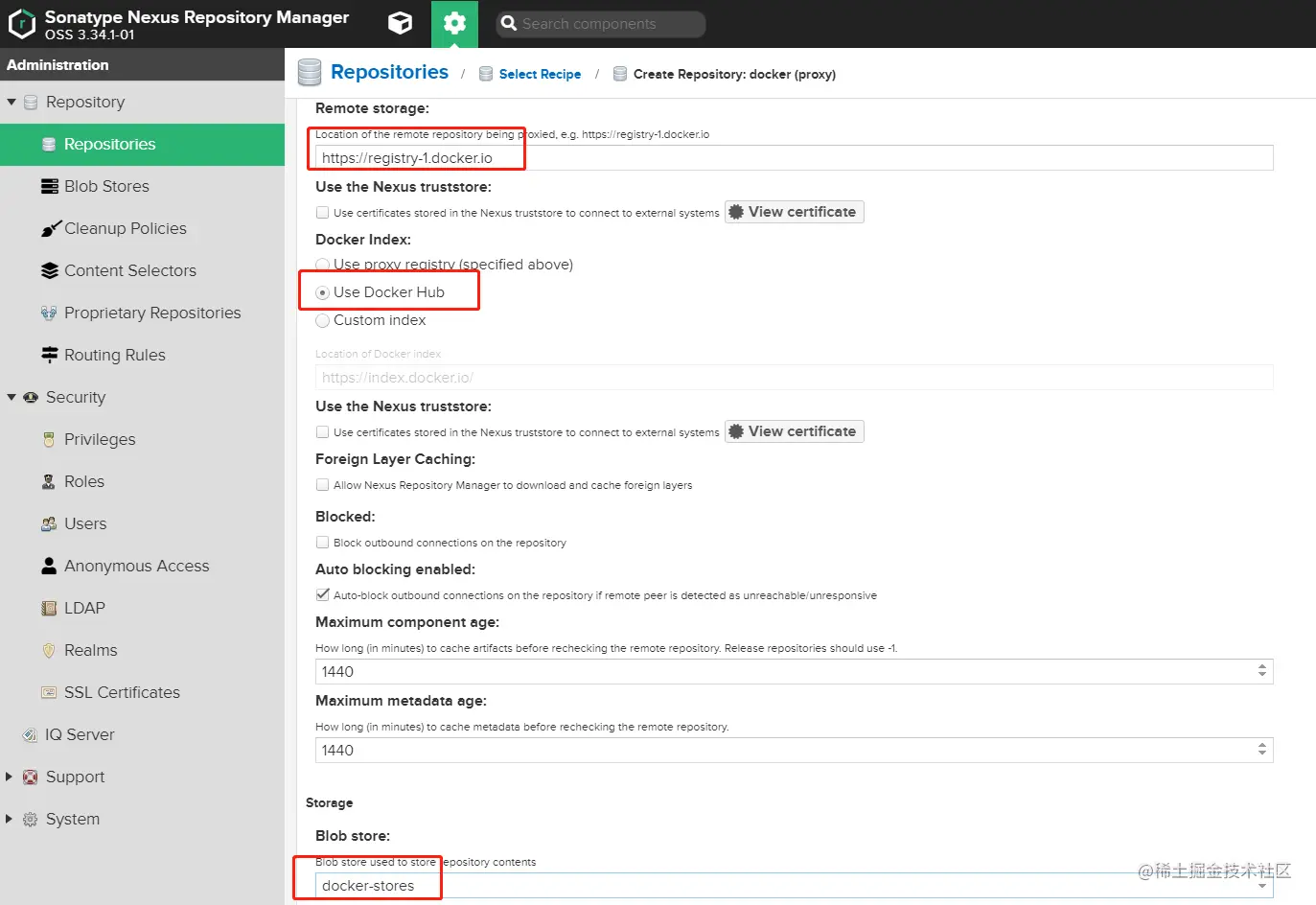Viewport: 1316px width, 905px height.
Task: Click the Select Recipe breadcrumb link
Action: 540,74
